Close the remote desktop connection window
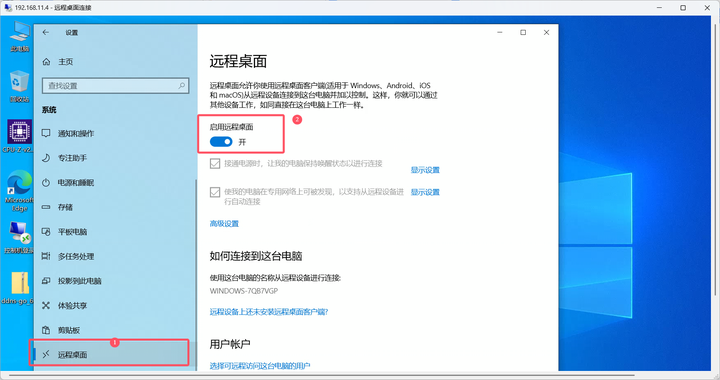Image resolution: width=720 pixels, height=380 pixels. click(707, 7)
